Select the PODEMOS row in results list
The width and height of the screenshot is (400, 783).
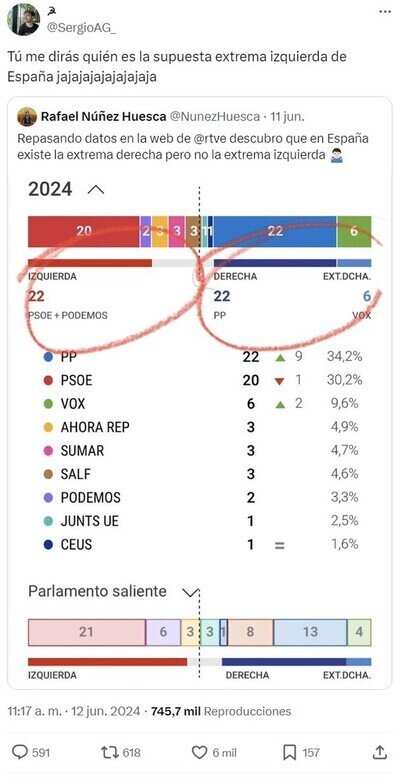(x=203, y=497)
